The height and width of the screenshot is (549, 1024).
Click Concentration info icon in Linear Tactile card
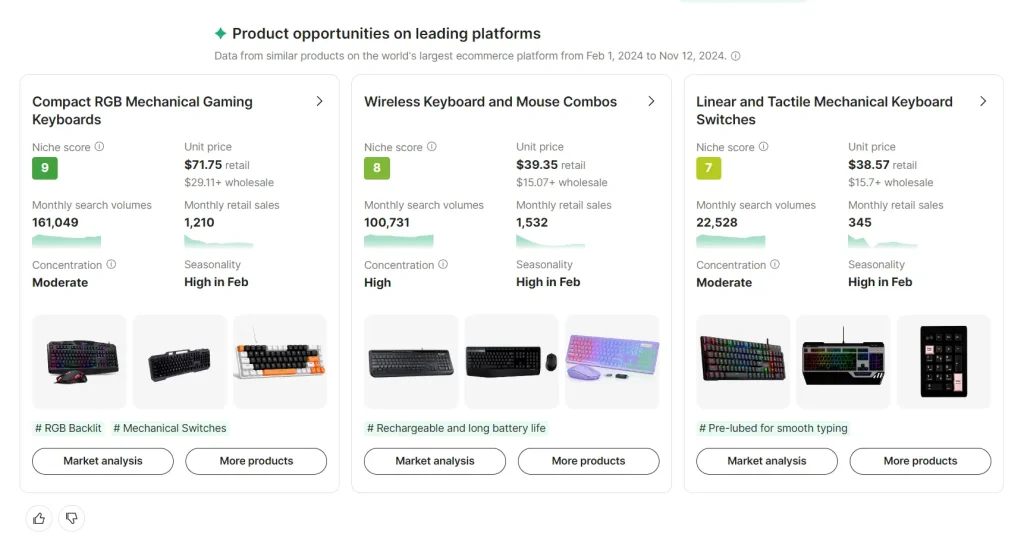(775, 265)
